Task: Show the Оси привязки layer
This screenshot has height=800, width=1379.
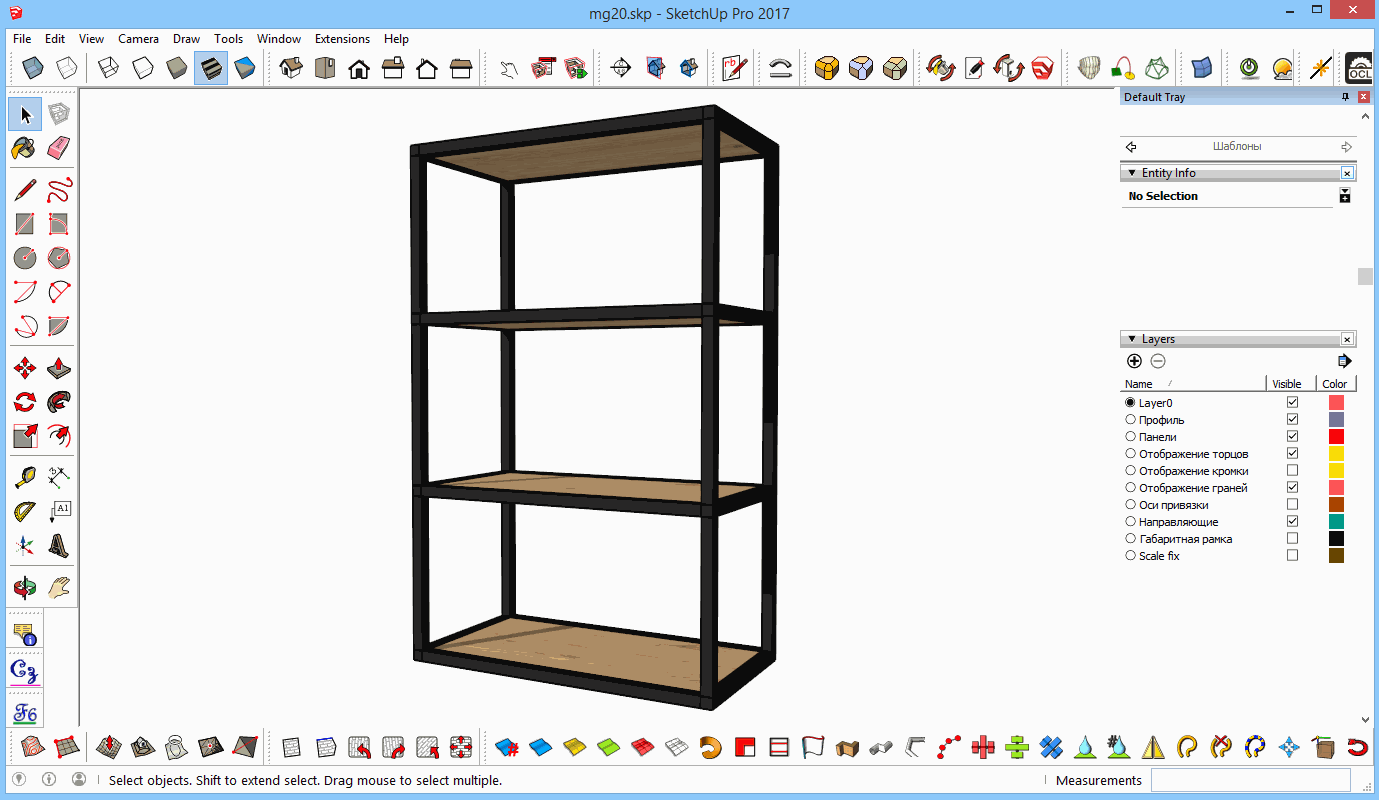Action: point(1292,505)
